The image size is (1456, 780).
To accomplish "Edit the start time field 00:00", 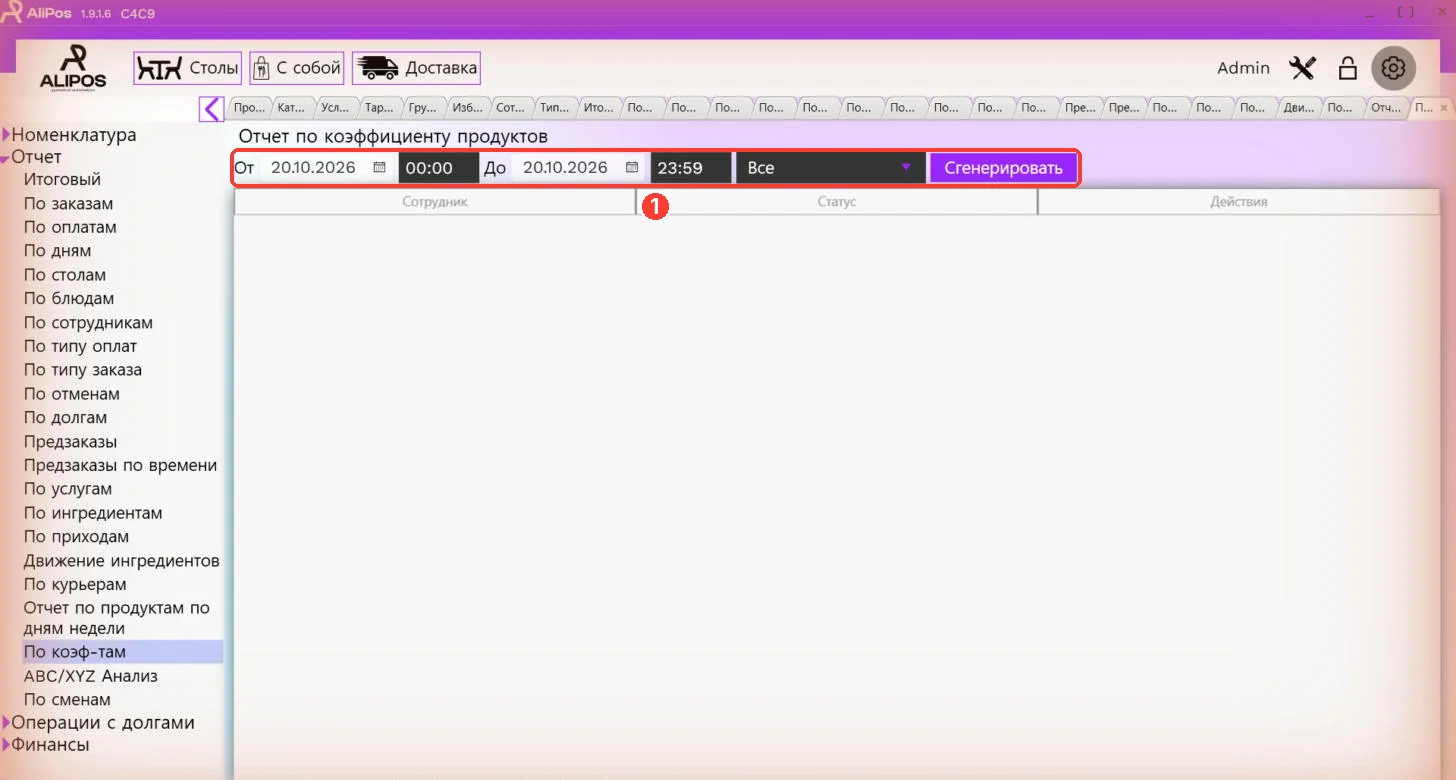I will coord(438,168).
